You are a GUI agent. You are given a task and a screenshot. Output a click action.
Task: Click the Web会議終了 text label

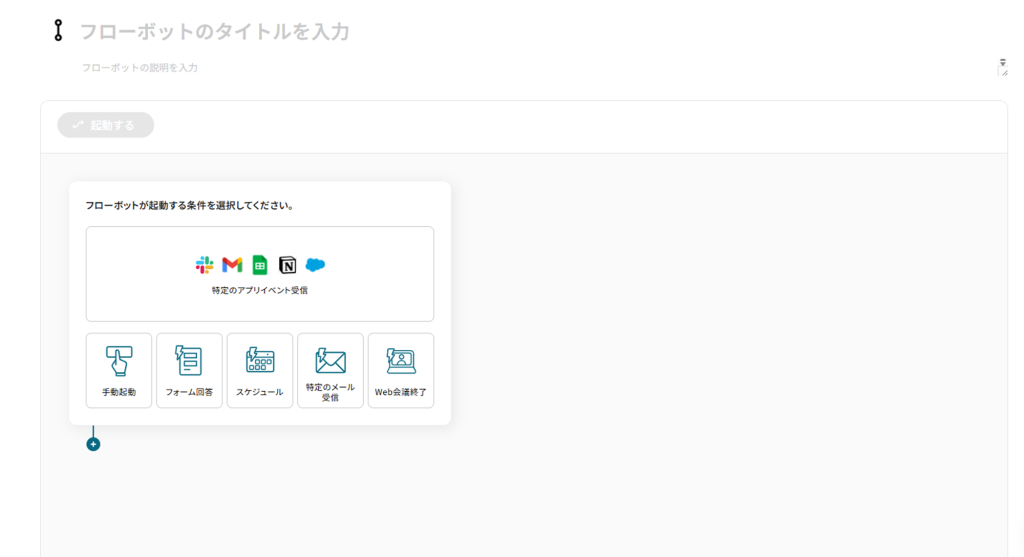401,392
